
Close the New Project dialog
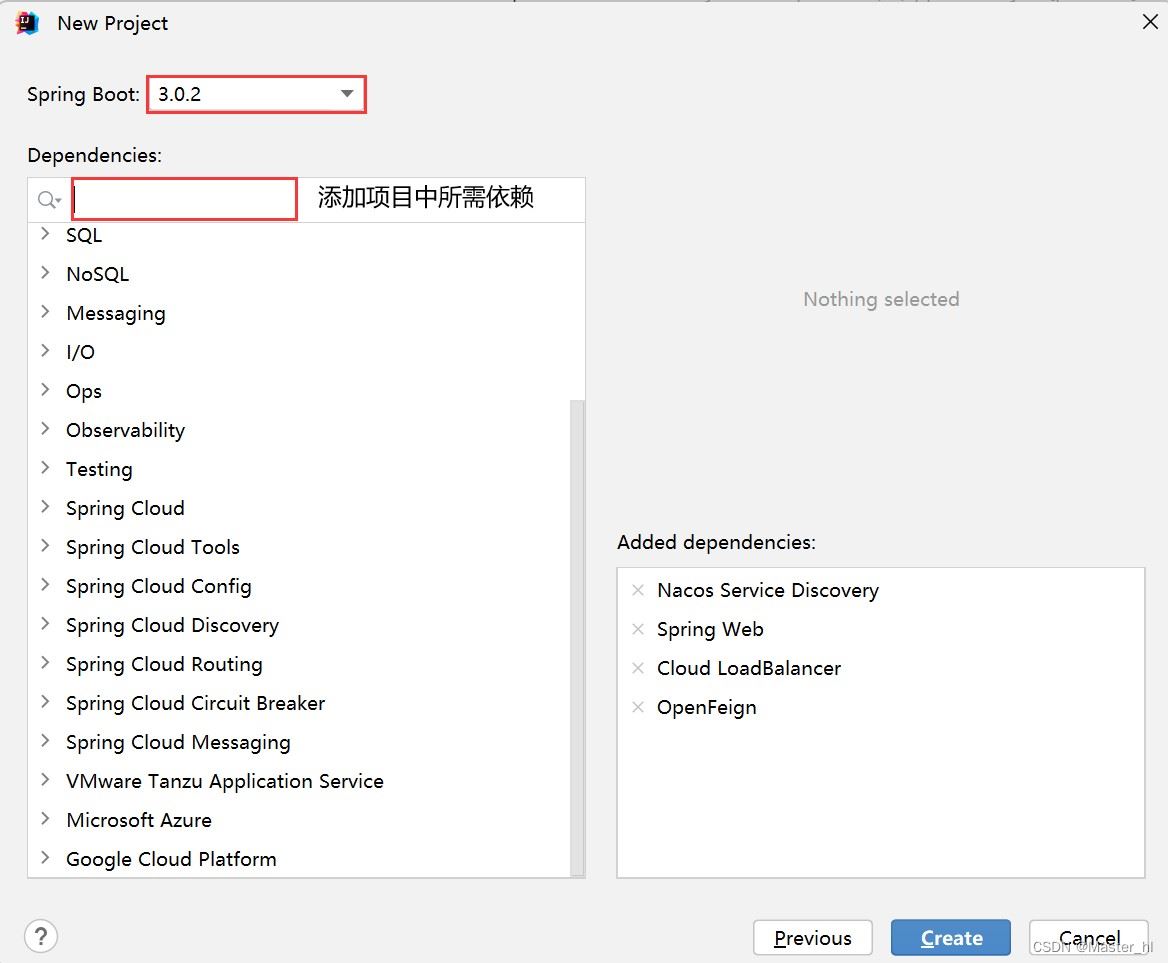pyautogui.click(x=1150, y=22)
